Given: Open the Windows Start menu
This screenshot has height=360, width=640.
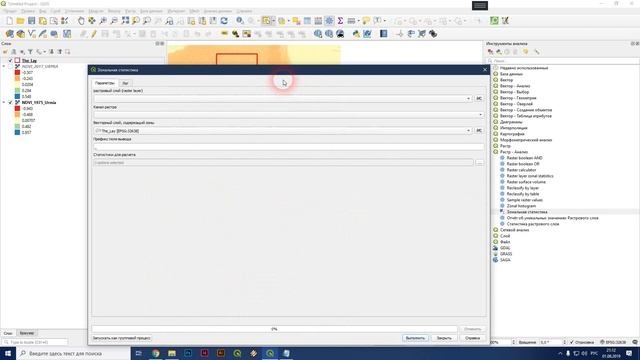Looking at the screenshot, I should (8, 353).
